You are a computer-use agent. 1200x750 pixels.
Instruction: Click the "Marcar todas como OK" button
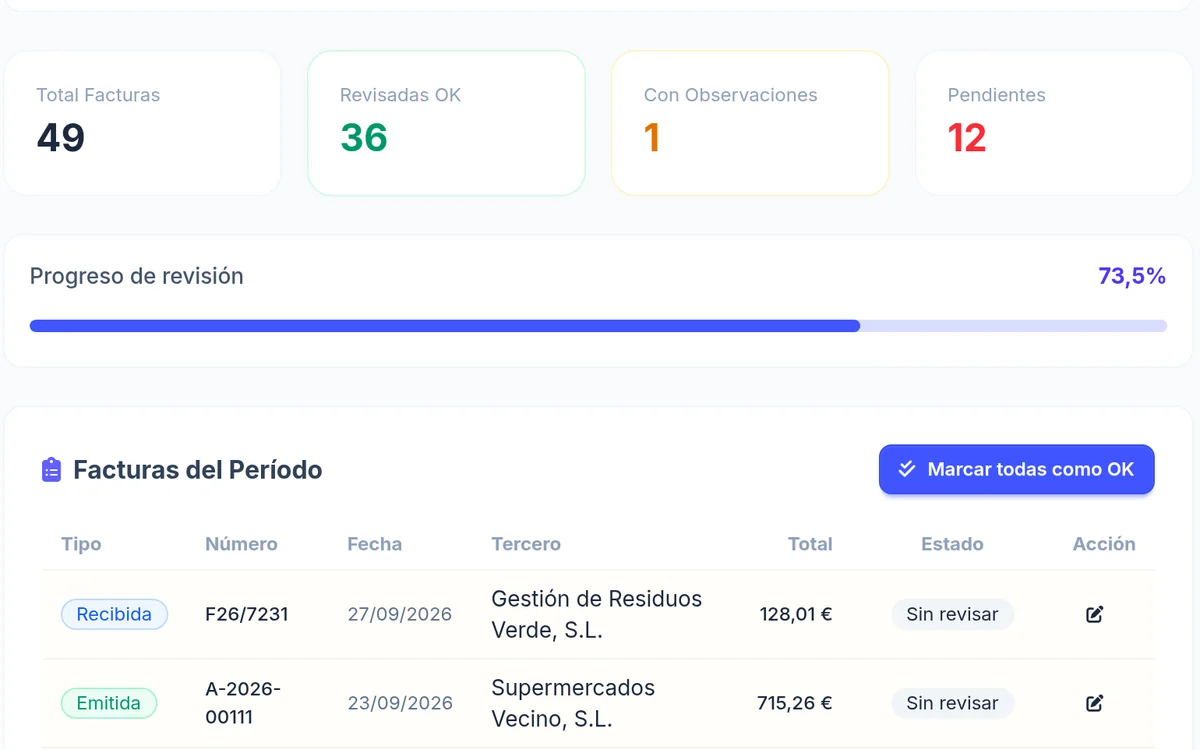coord(1017,469)
